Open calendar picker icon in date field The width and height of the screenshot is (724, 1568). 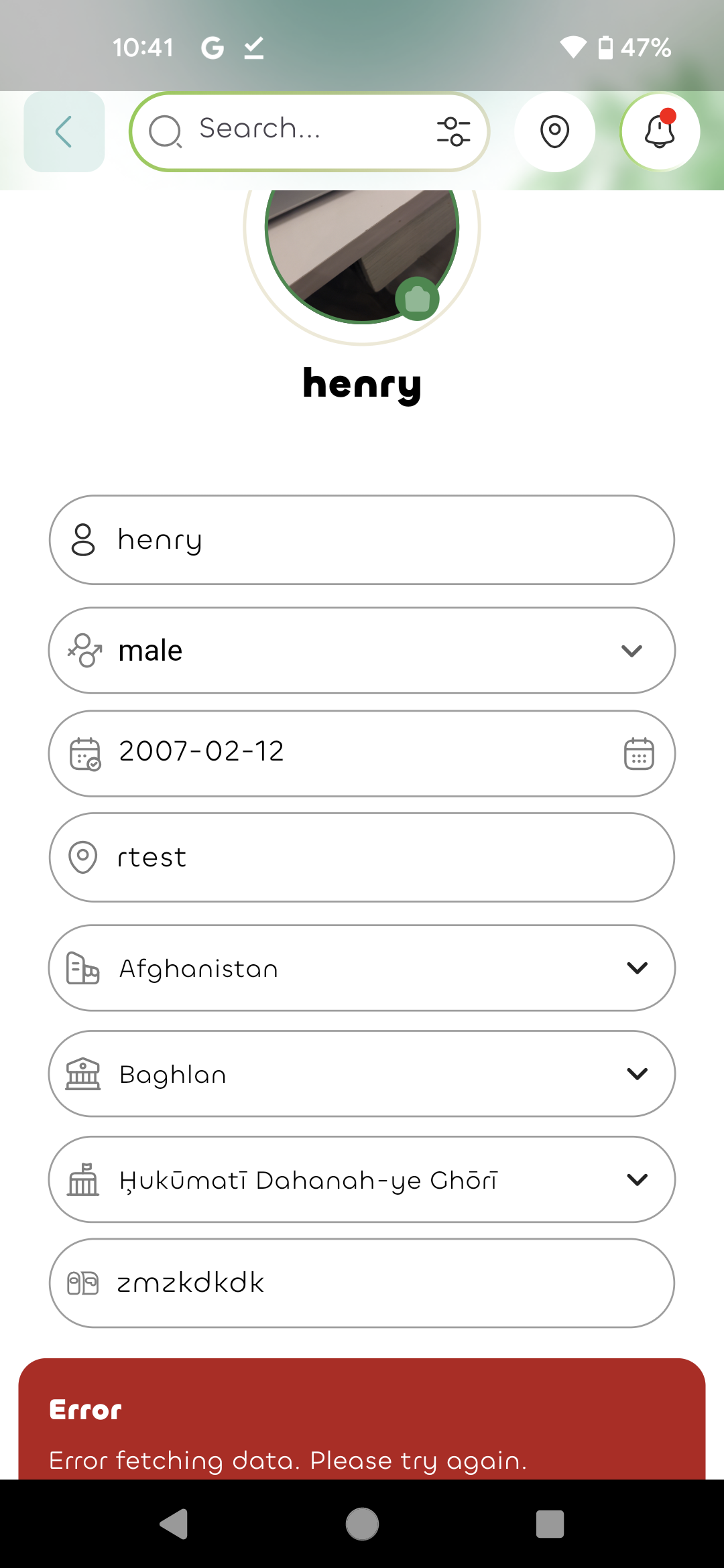tap(639, 754)
